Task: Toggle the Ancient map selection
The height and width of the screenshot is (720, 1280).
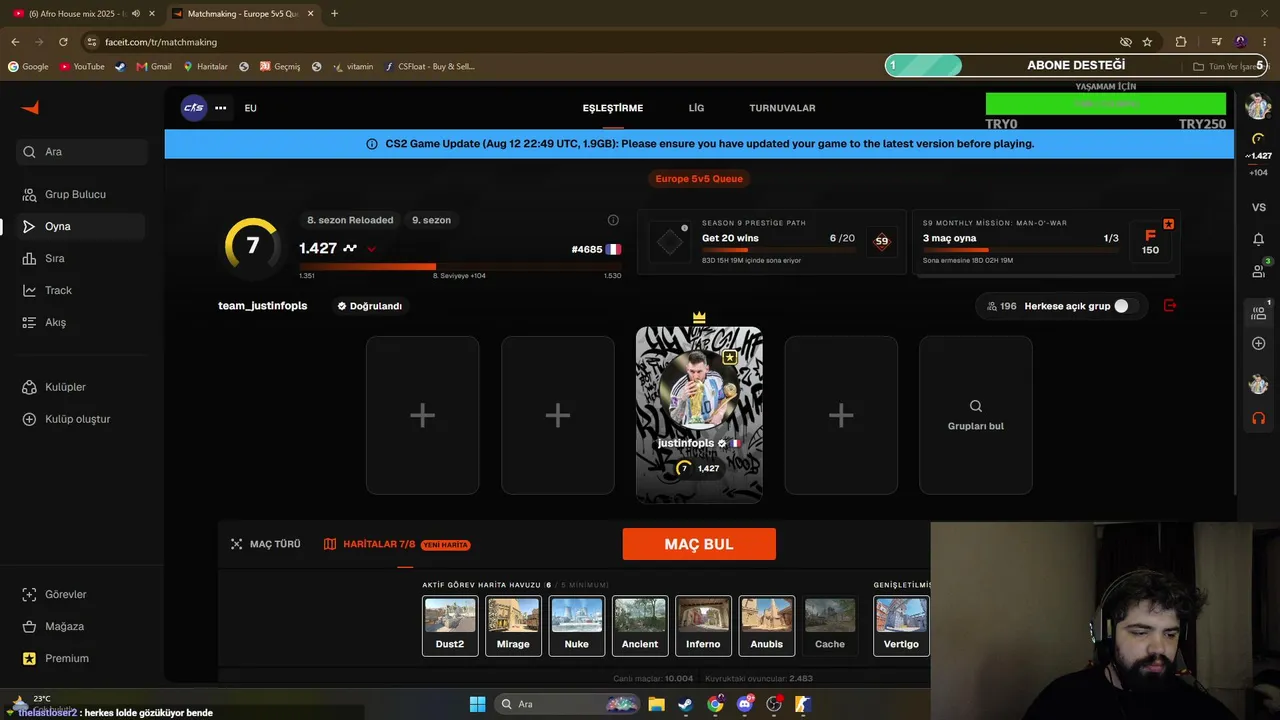Action: point(640,626)
